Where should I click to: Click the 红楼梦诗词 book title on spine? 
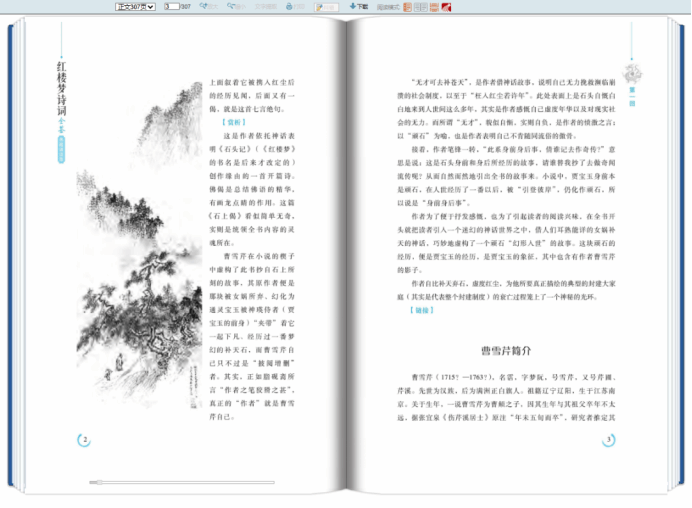[x=61, y=88]
